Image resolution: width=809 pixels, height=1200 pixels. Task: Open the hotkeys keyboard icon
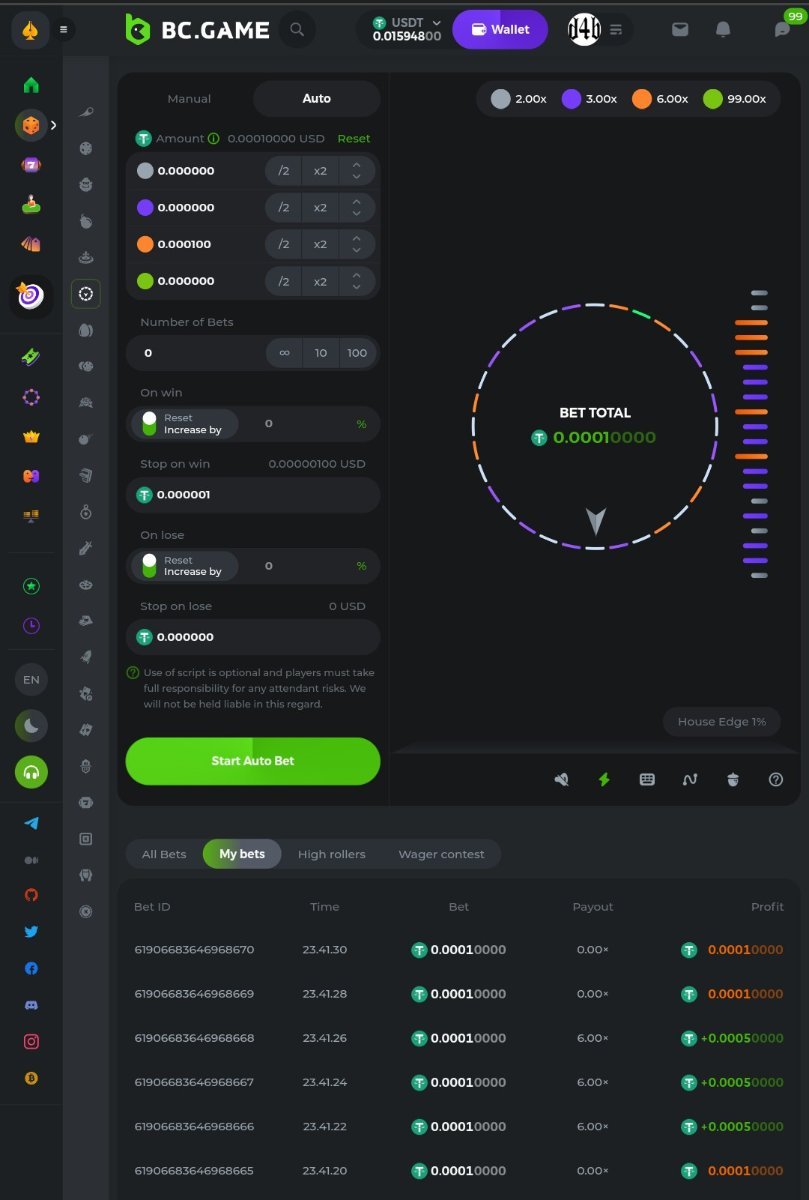647,780
